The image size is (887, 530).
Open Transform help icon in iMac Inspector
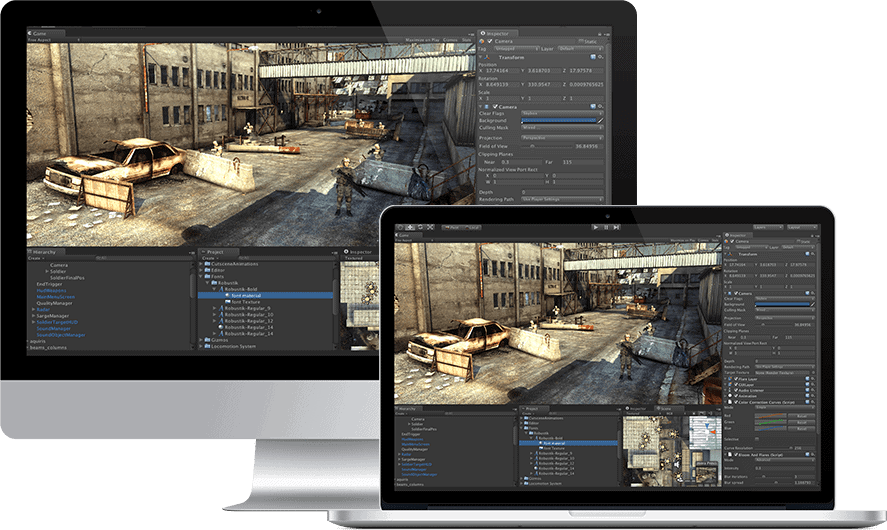tap(593, 57)
